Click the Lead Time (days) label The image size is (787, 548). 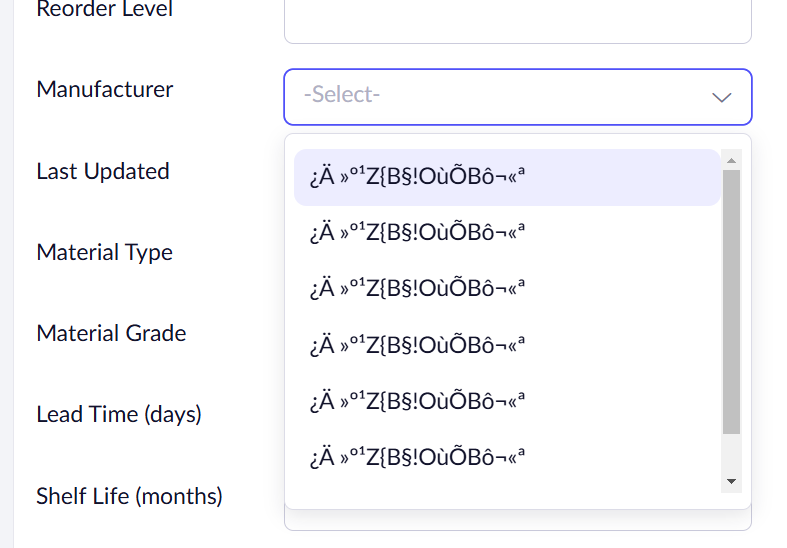119,414
